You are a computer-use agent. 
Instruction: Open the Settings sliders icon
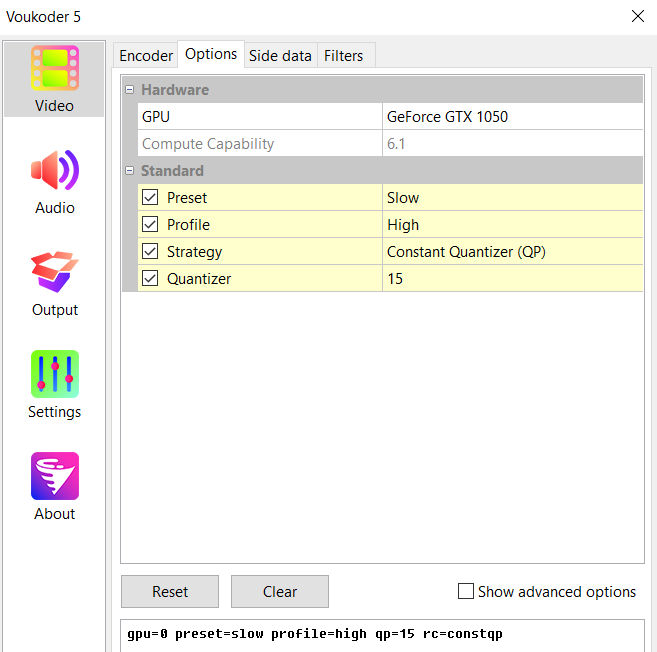tap(54, 374)
